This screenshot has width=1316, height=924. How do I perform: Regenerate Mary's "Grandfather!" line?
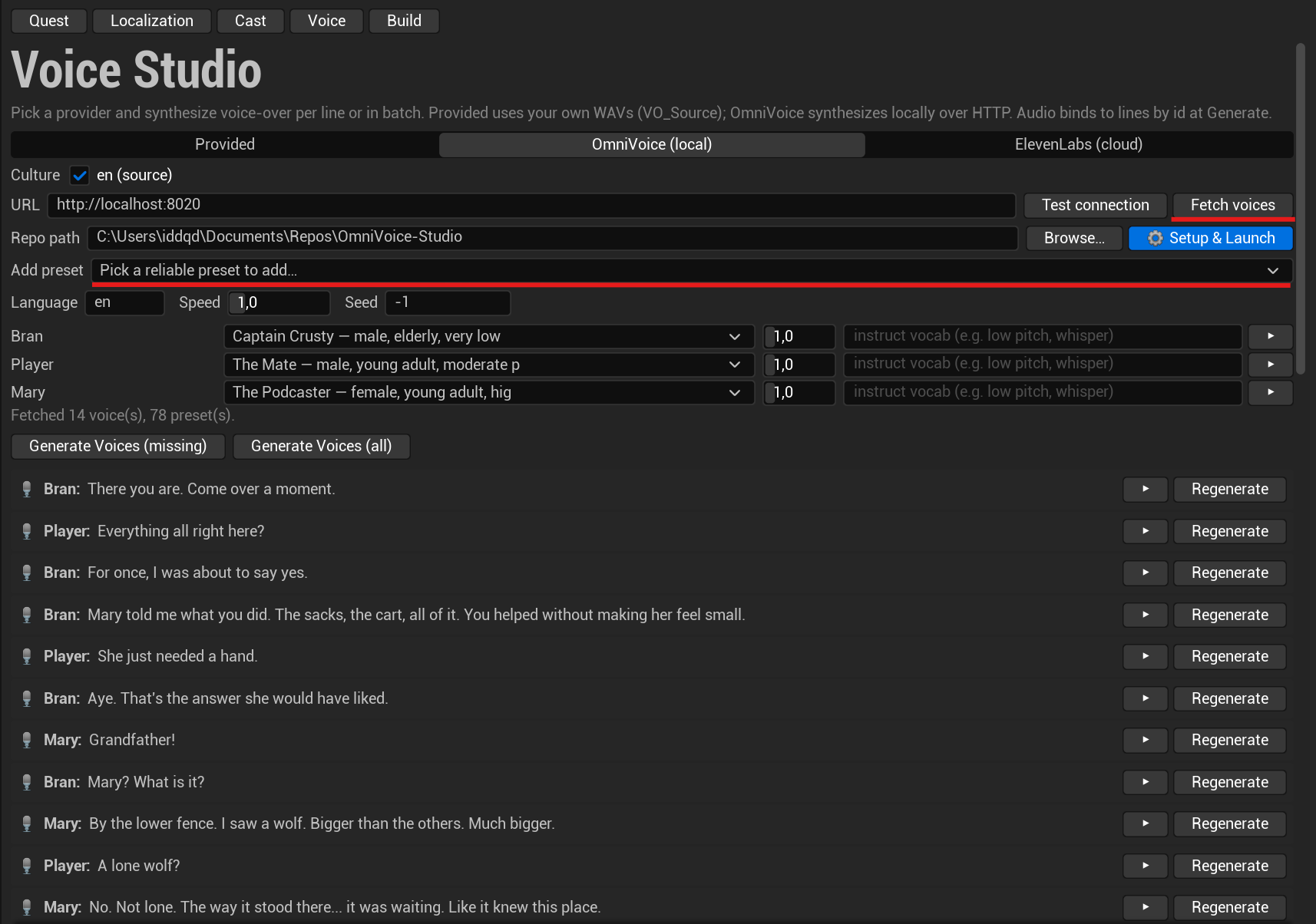1230,740
